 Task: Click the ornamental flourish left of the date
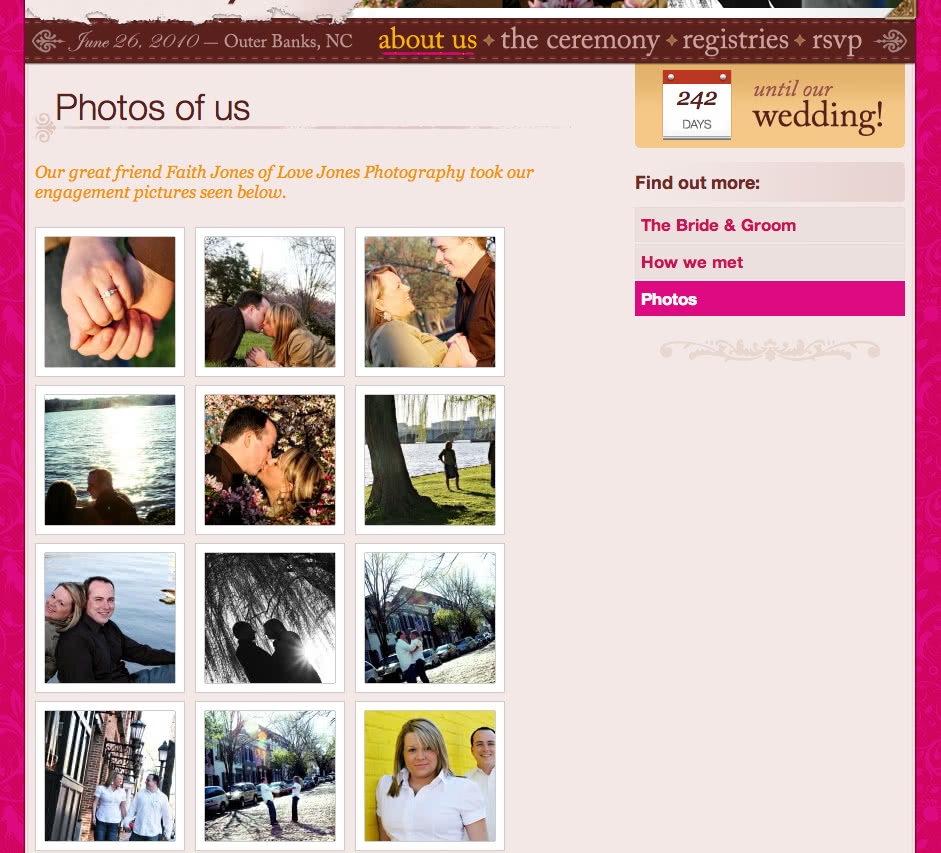pos(49,41)
